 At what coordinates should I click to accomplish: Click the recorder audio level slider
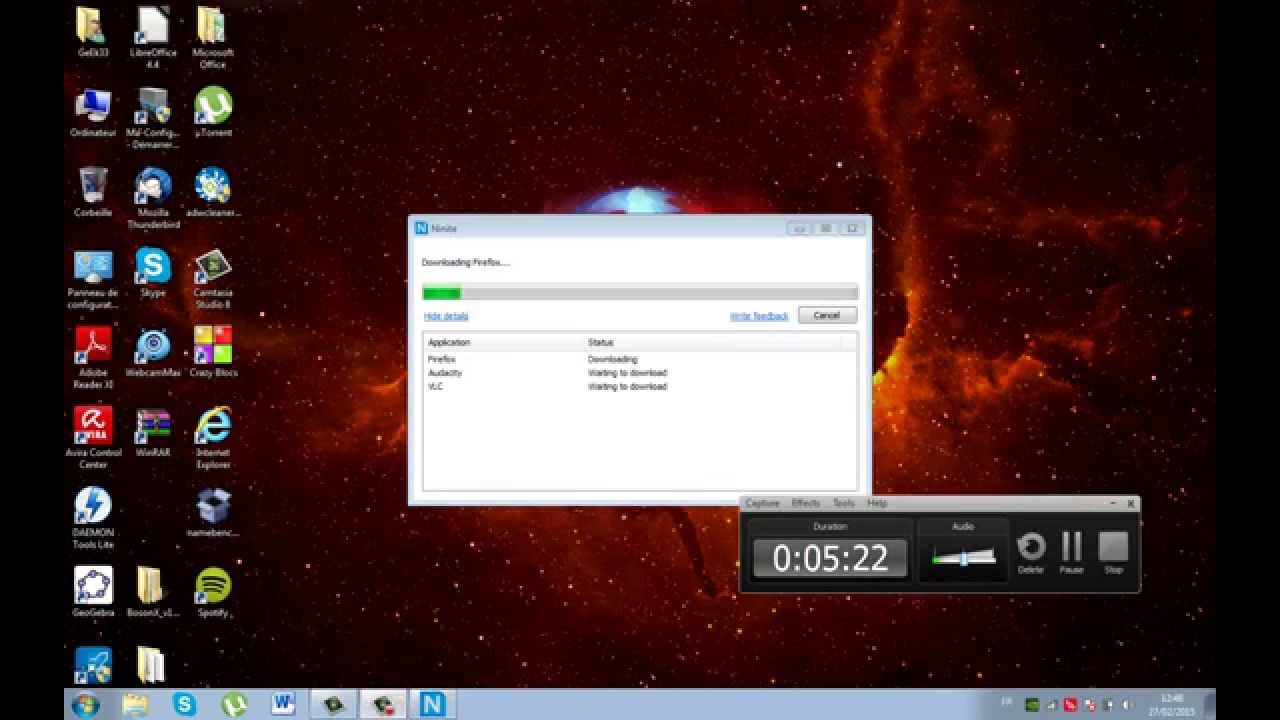[x=964, y=557]
